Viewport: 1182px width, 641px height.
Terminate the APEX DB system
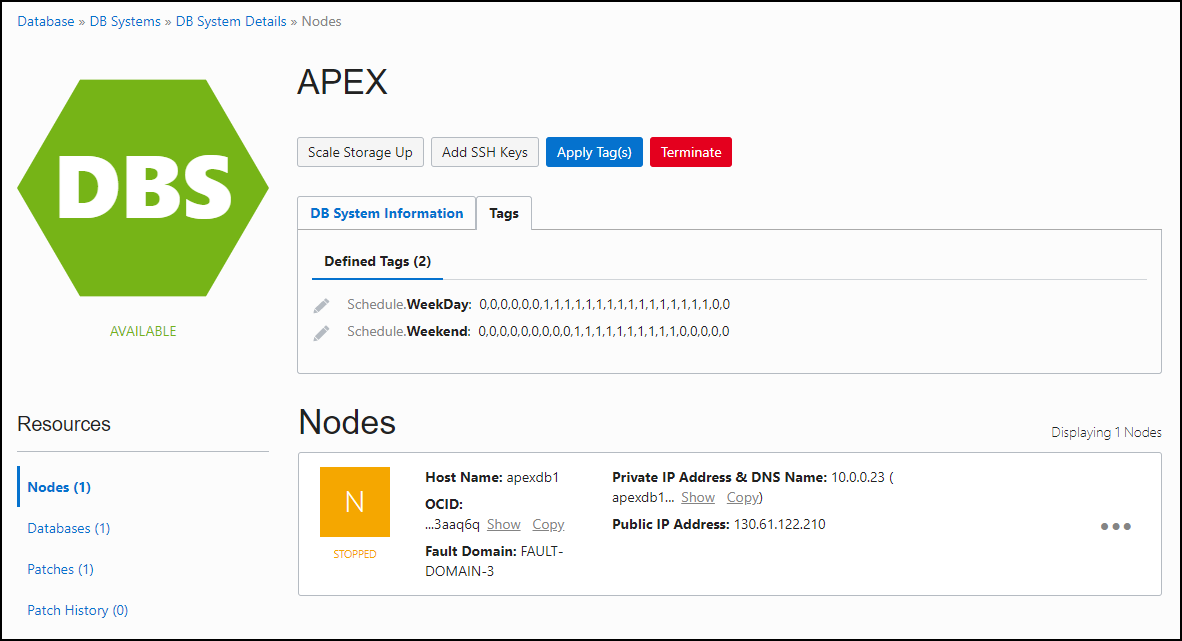click(x=691, y=152)
